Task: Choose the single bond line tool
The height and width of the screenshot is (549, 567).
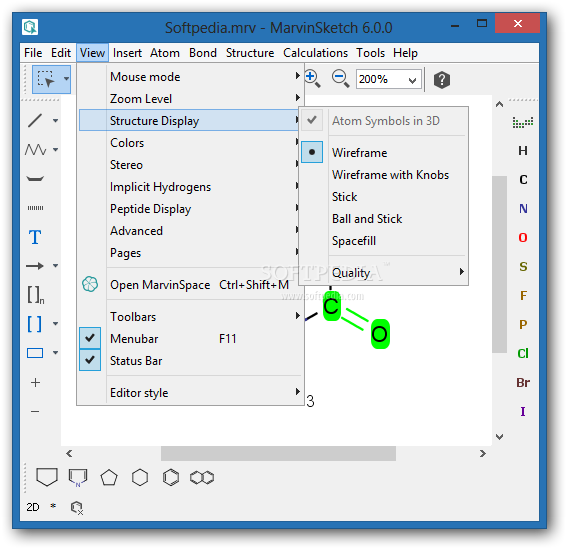Action: (35, 120)
